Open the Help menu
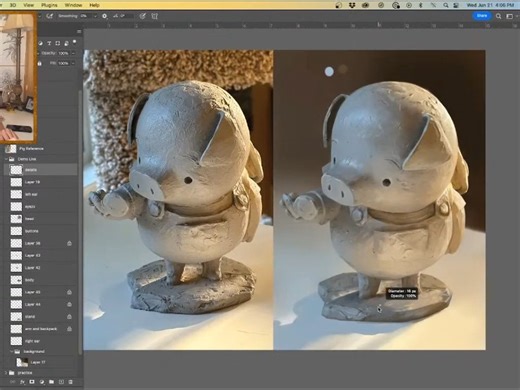 pos(94,5)
